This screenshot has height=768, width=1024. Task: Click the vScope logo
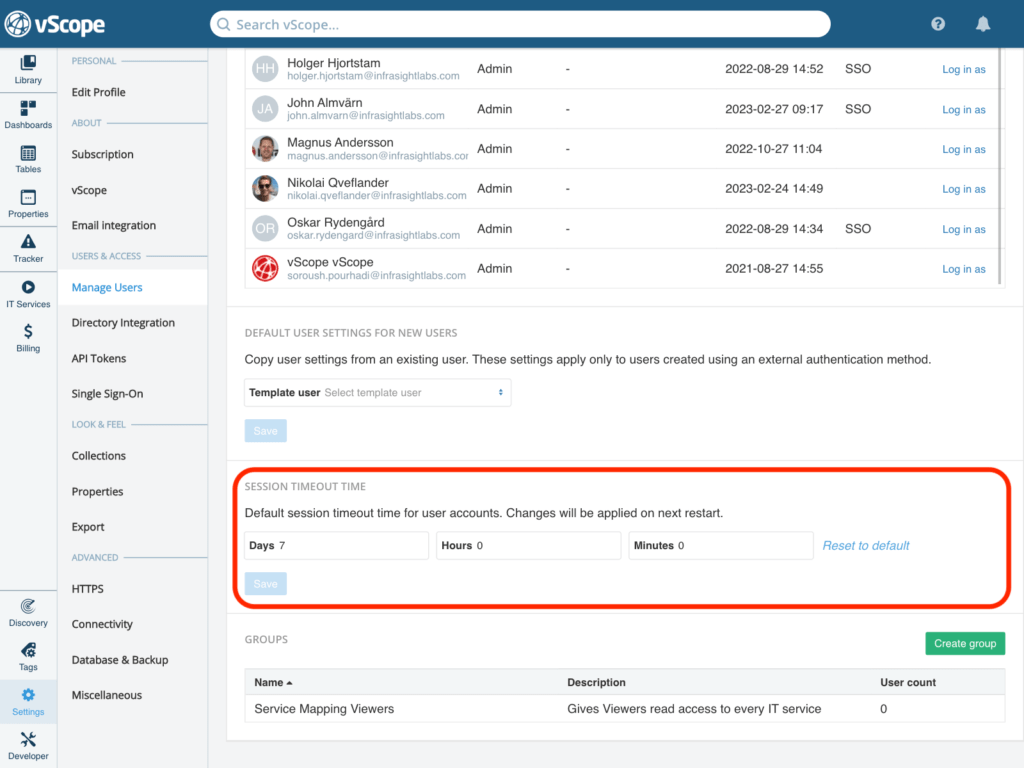pyautogui.click(x=55, y=24)
